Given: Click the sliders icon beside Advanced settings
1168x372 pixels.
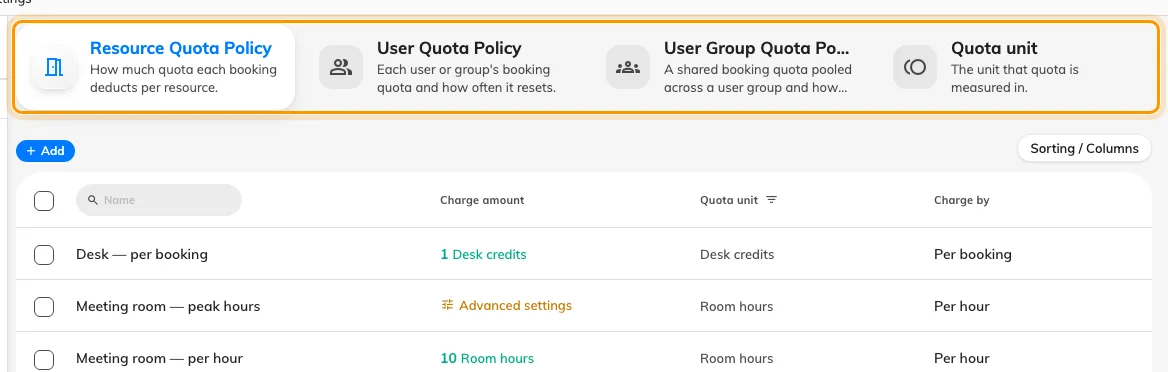Looking at the screenshot, I should coord(447,305).
